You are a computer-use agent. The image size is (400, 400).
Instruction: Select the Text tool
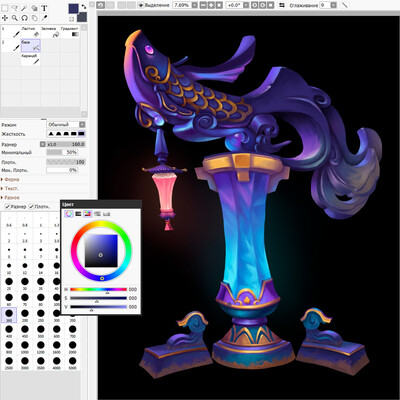pyautogui.click(x=44, y=8)
